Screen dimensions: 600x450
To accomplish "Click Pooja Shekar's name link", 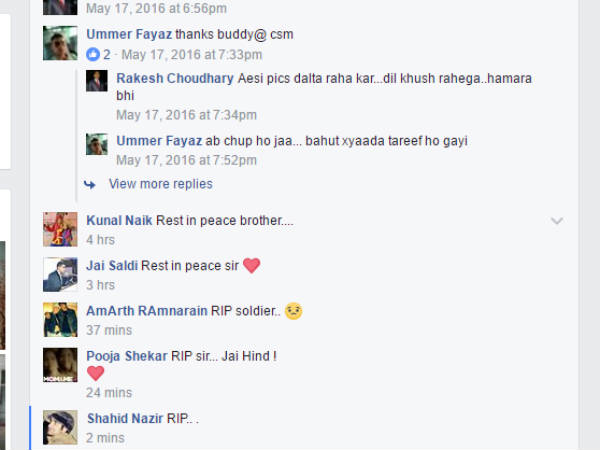I will 127,356.
